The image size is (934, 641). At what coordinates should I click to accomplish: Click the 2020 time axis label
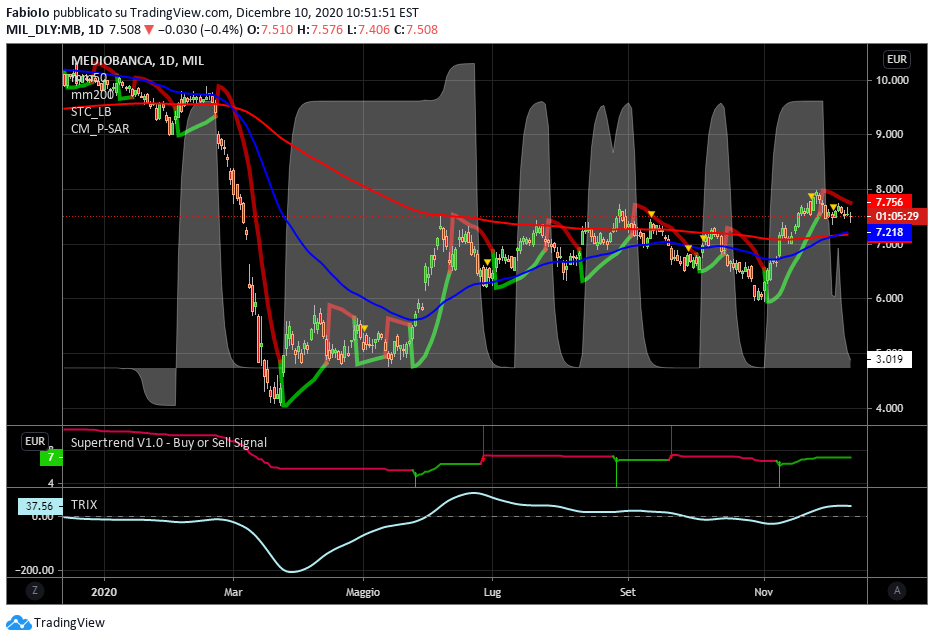(104, 592)
